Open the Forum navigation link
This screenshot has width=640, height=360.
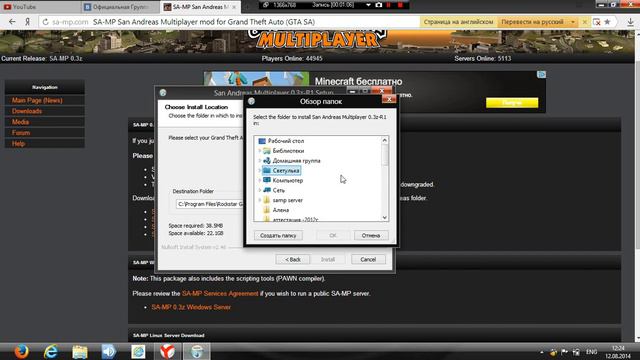pyautogui.click(x=21, y=133)
